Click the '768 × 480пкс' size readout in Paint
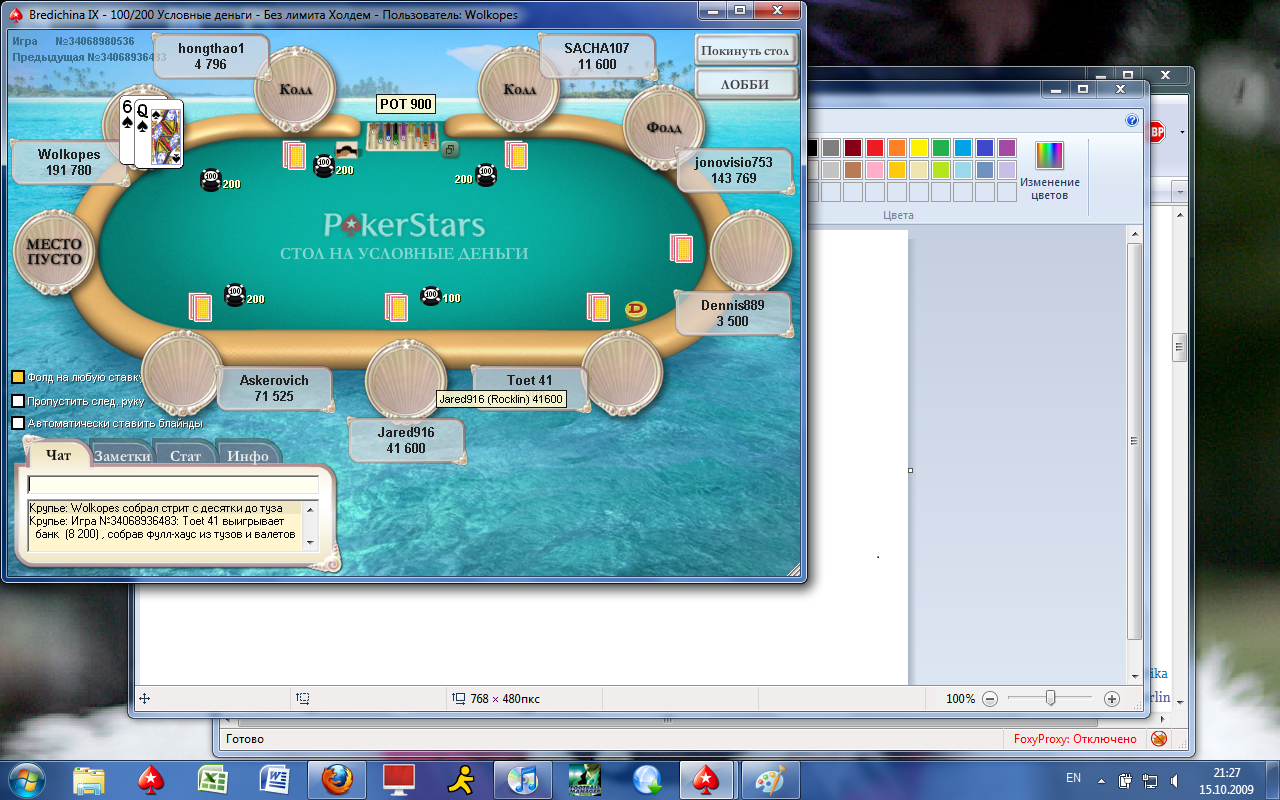The image size is (1280, 800). [504, 699]
